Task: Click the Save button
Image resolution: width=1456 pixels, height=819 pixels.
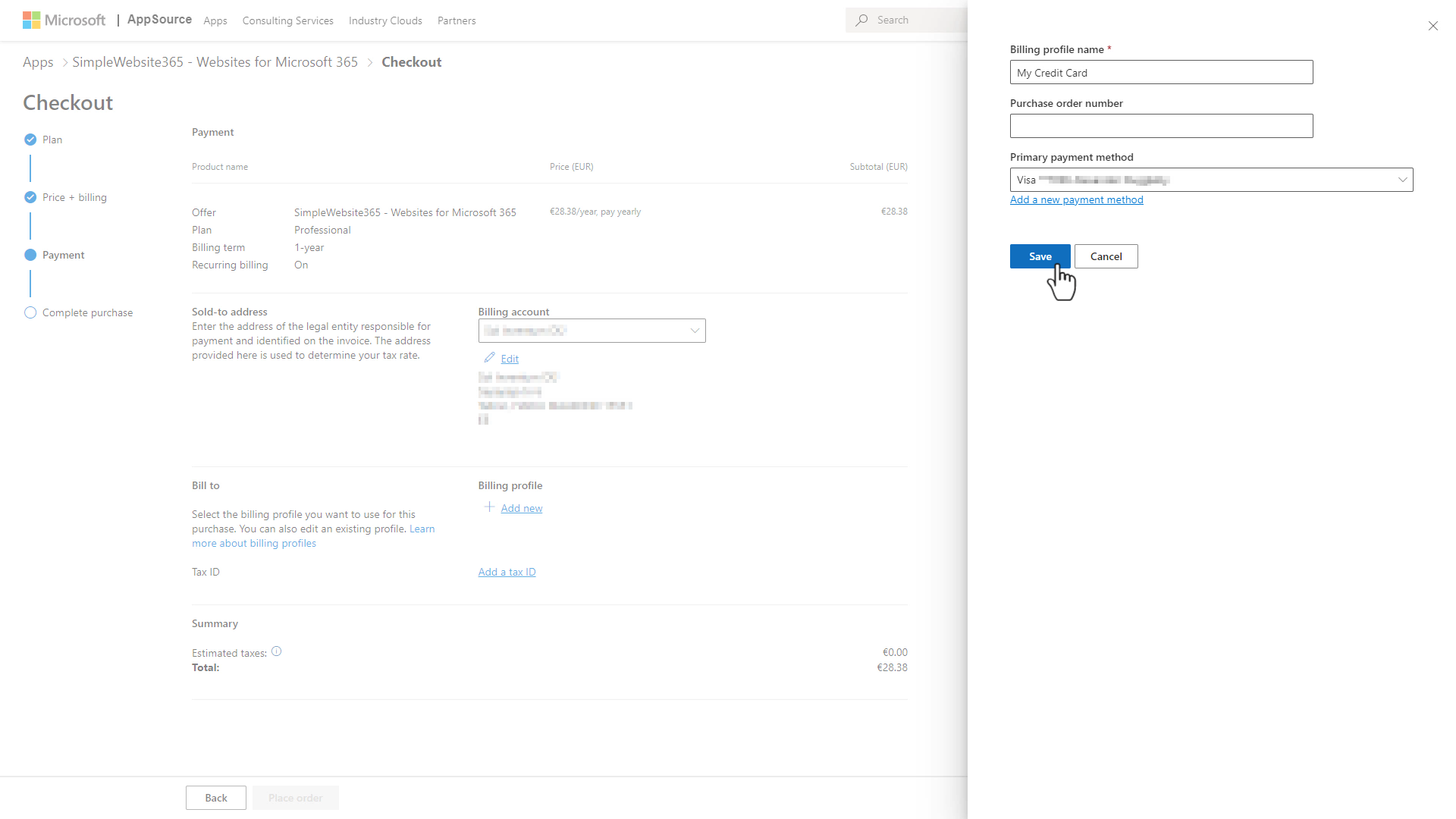Action: pyautogui.click(x=1040, y=256)
